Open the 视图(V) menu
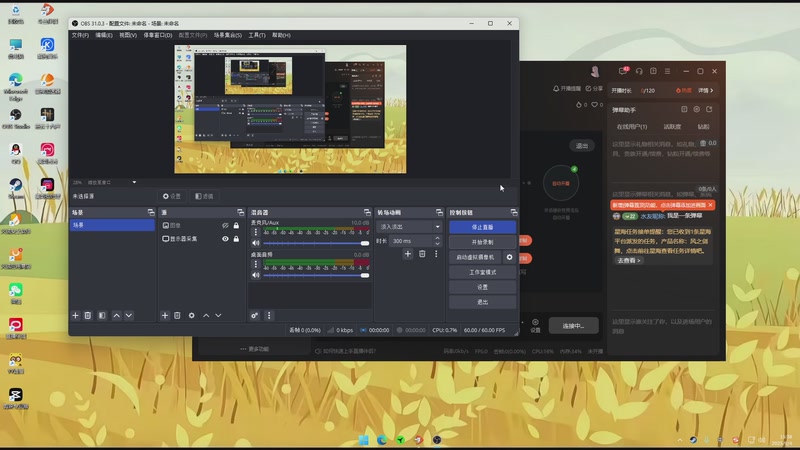Image resolution: width=800 pixels, height=450 pixels. tap(128, 35)
